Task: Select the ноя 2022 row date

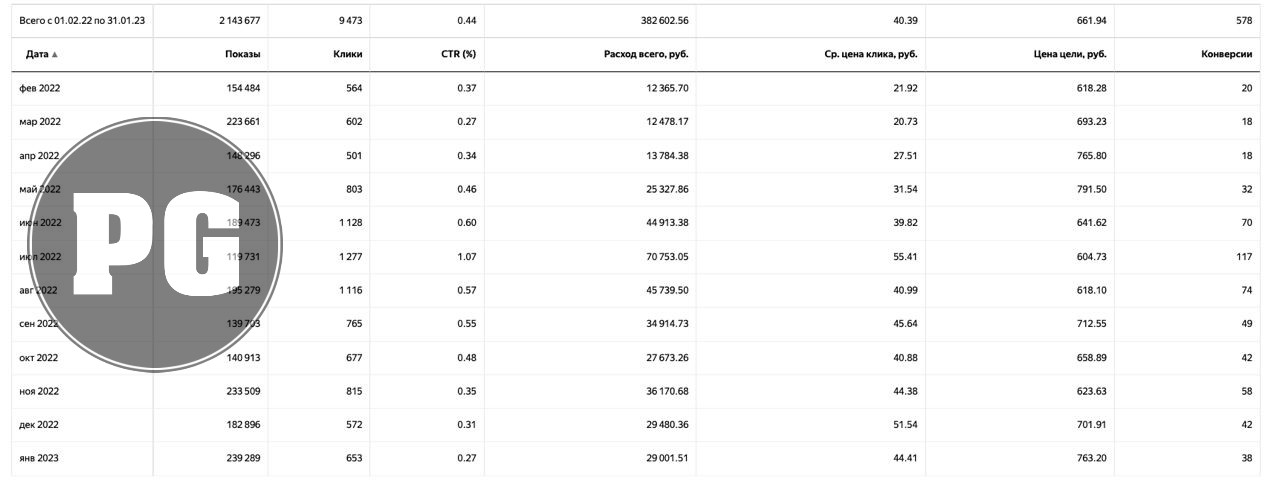Action: tap(40, 392)
